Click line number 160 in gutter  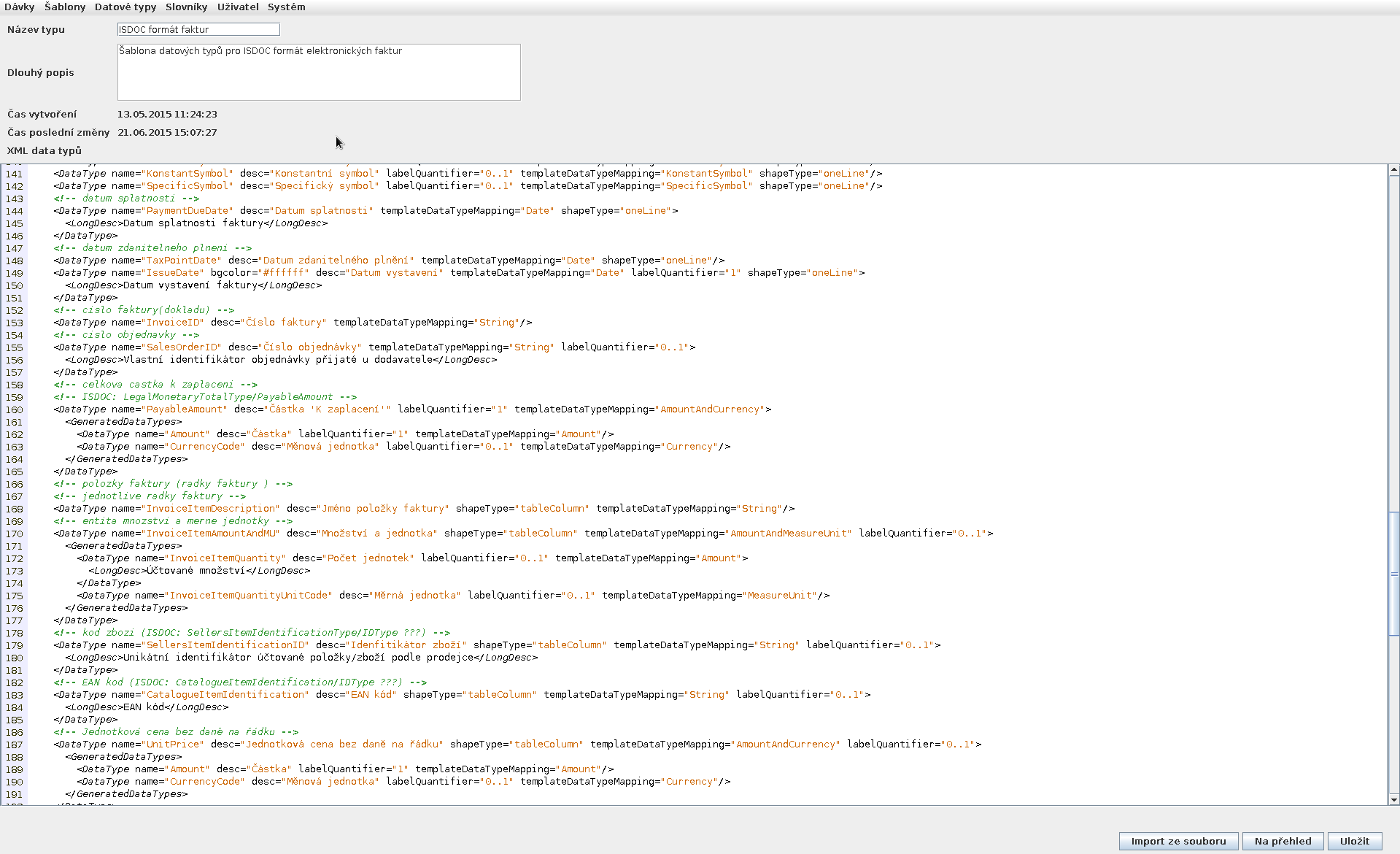coord(14,409)
